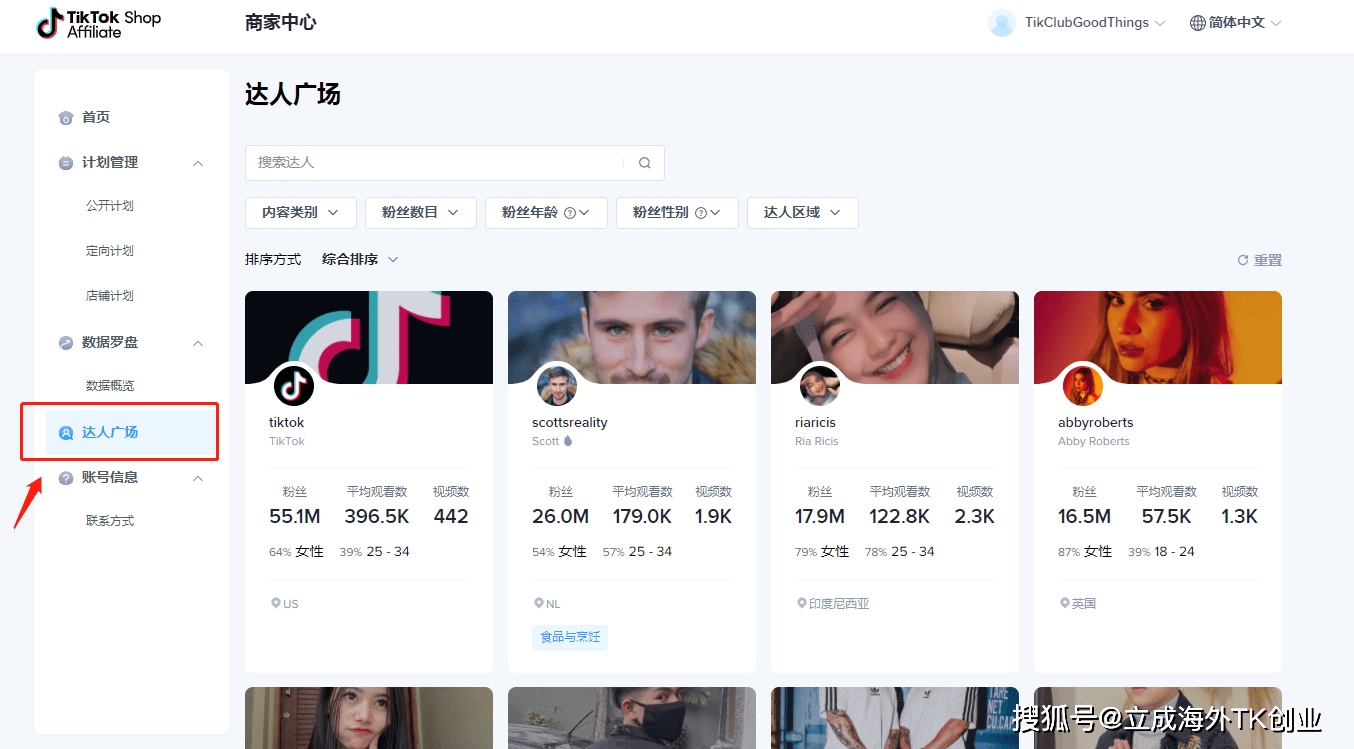The image size is (1354, 749).
Task: Click the scottsreality card cover image
Action: click(632, 337)
